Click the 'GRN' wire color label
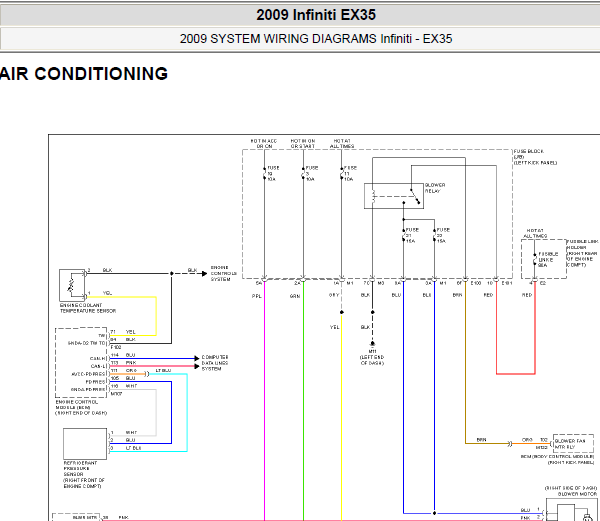The image size is (600, 521). click(295, 296)
